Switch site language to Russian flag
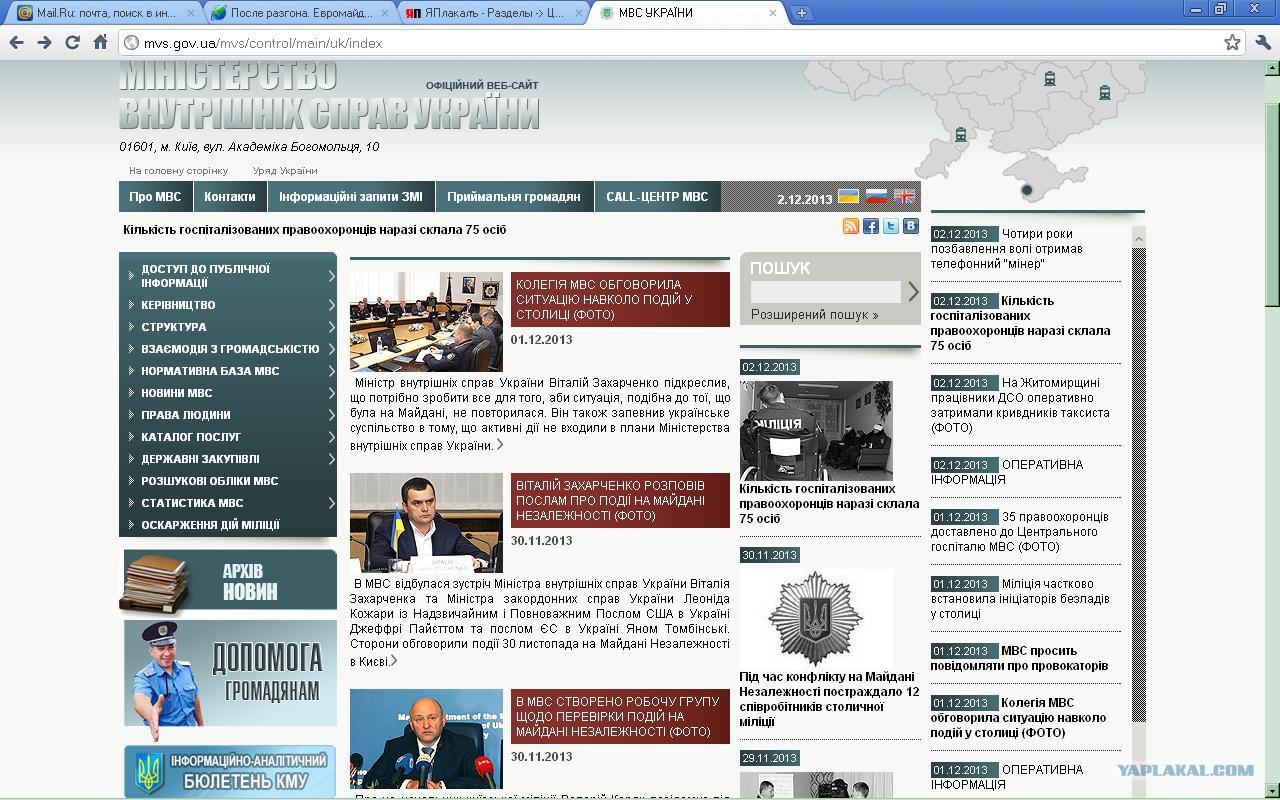The width and height of the screenshot is (1280, 800). coord(876,196)
